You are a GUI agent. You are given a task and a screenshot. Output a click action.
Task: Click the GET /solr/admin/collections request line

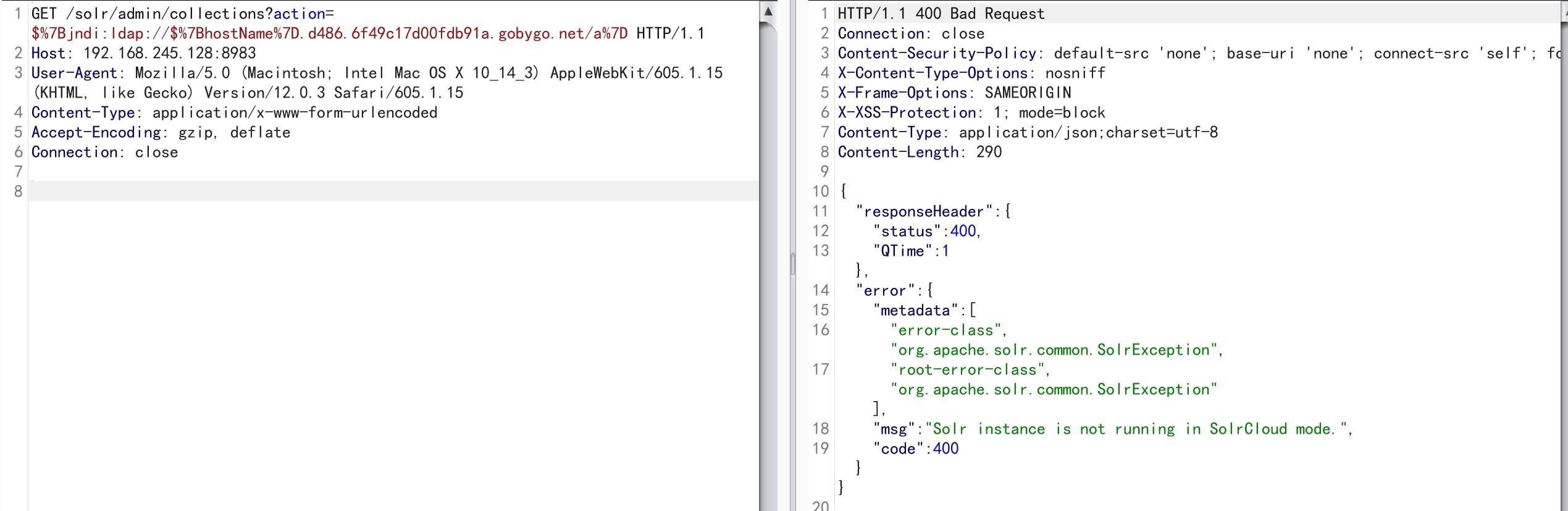click(x=183, y=14)
